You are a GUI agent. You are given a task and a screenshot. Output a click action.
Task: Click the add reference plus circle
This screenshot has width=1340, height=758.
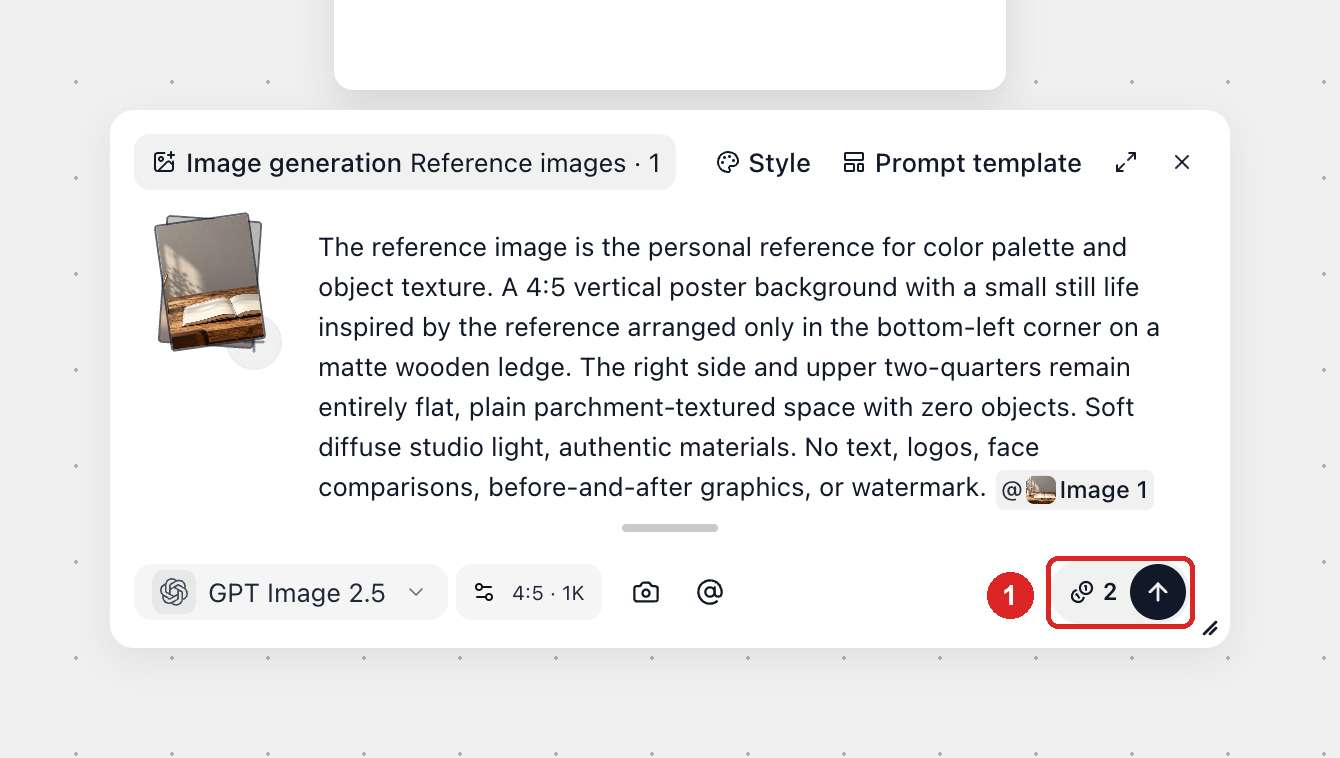(254, 344)
